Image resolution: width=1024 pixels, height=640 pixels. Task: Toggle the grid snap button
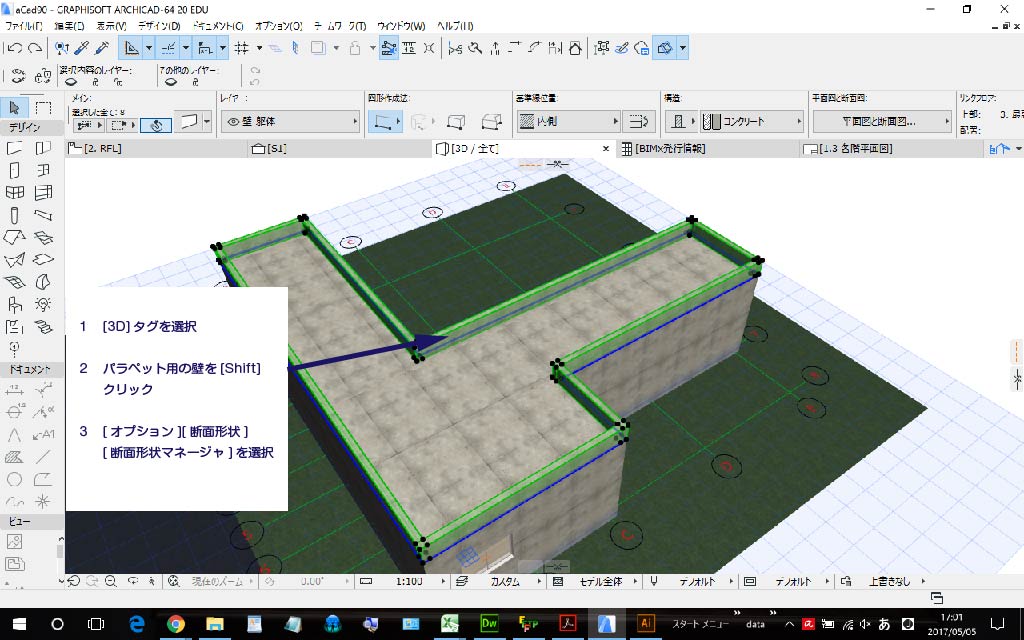tap(242, 48)
